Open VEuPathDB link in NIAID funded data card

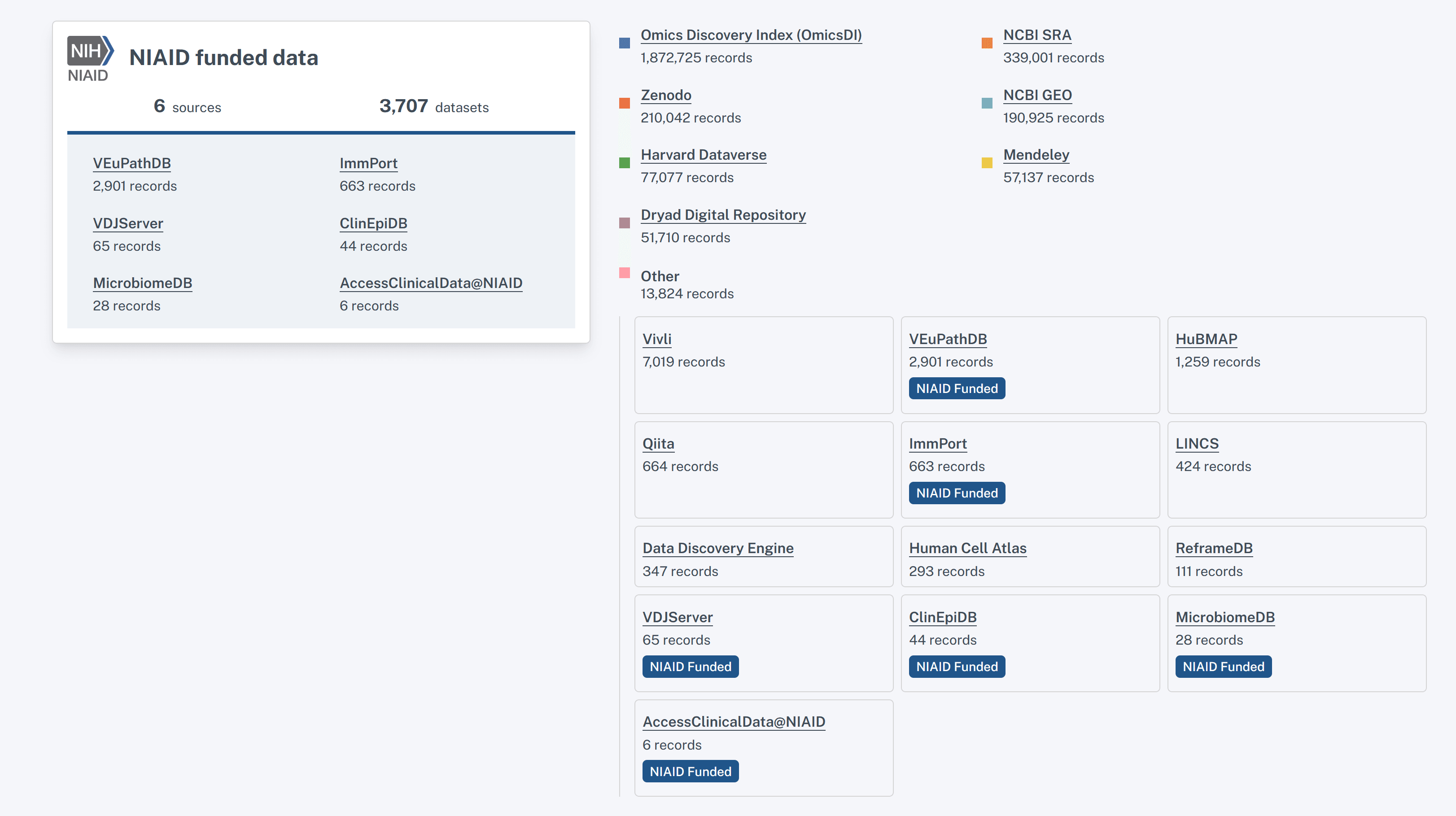coord(132,163)
